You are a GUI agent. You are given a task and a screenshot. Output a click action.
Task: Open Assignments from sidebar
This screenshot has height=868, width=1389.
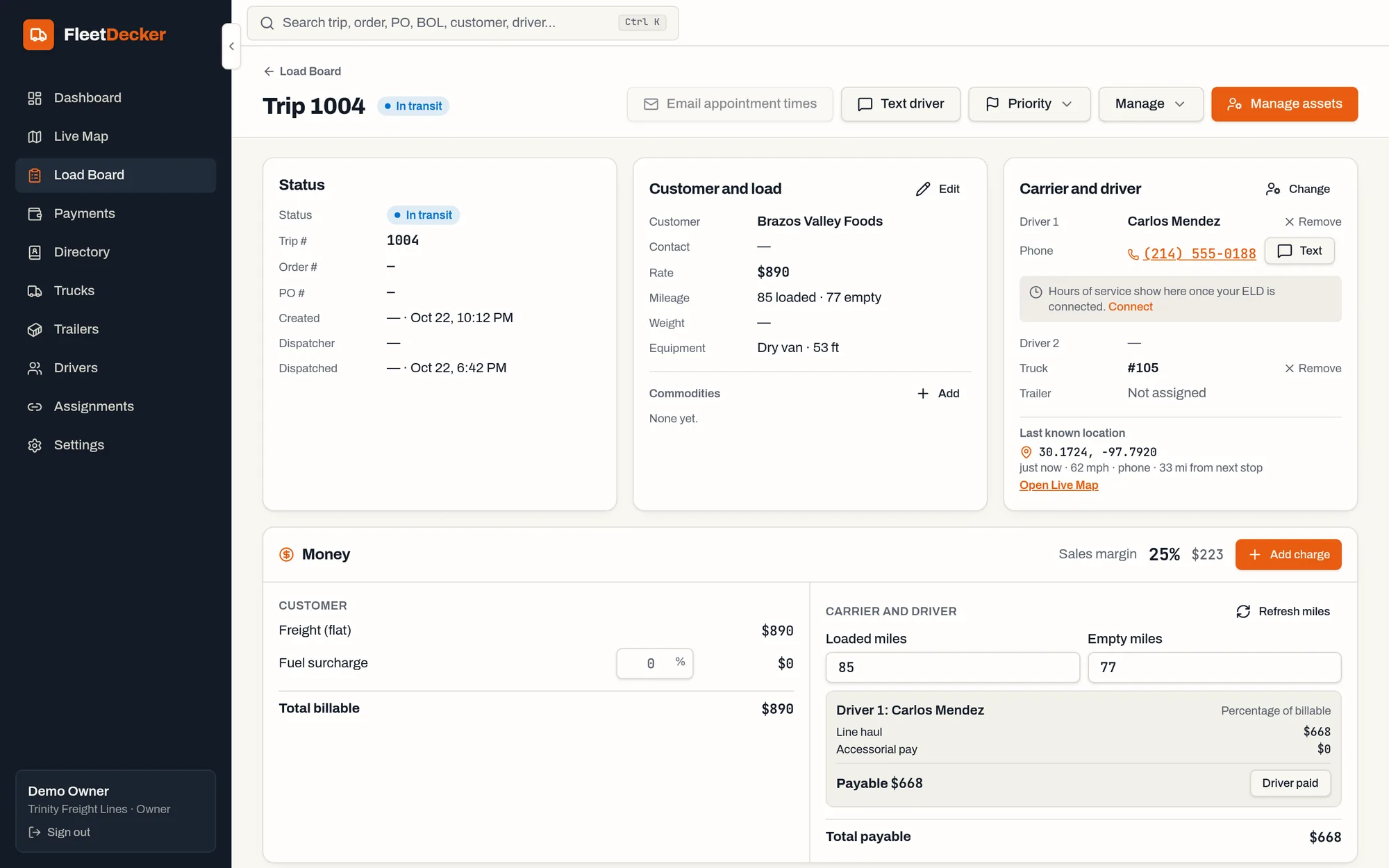115,407
